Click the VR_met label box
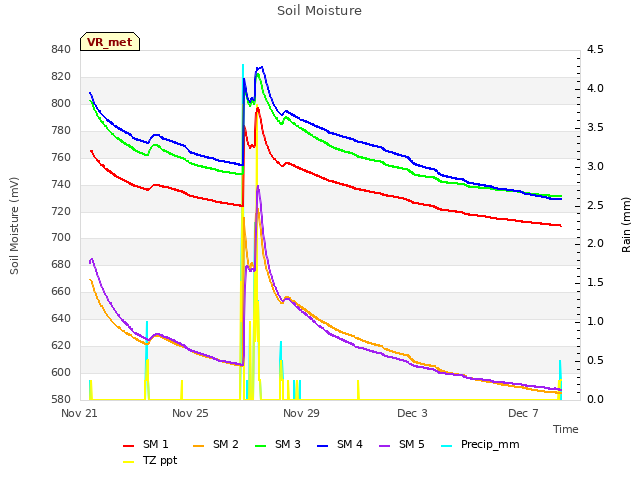Screen dimensions: 640x480 110,42
